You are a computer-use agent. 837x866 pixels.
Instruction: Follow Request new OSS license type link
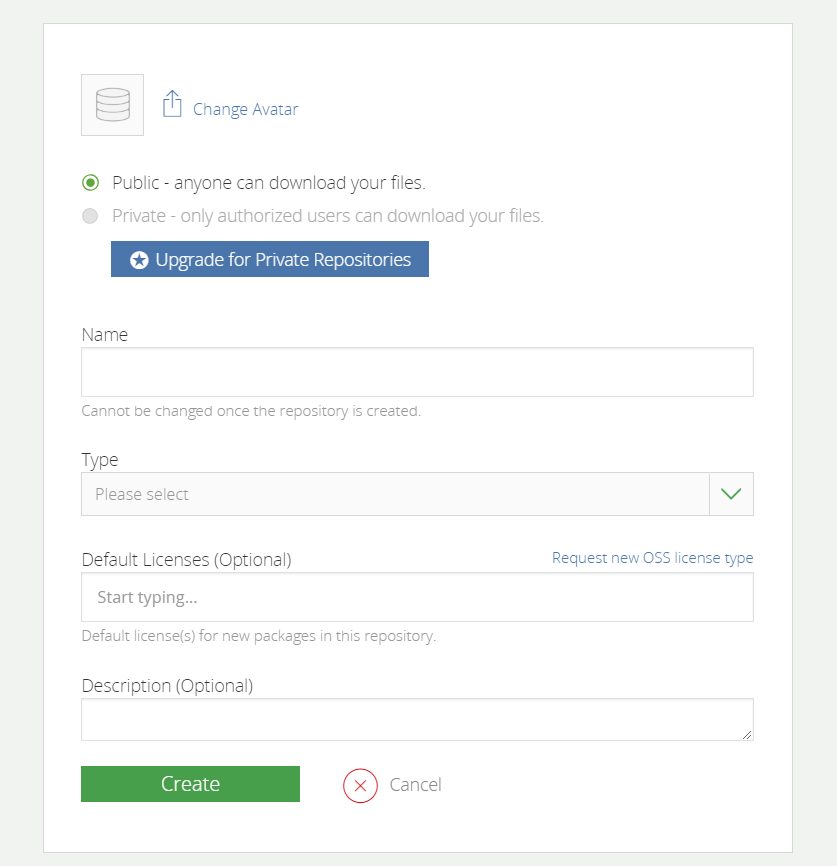(x=652, y=558)
